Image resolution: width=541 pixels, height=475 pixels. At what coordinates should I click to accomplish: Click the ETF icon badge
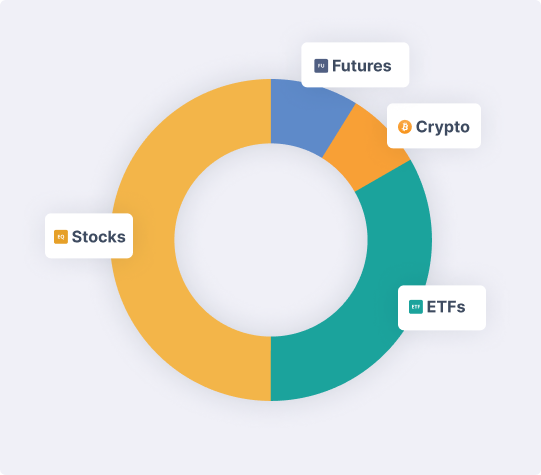(416, 307)
